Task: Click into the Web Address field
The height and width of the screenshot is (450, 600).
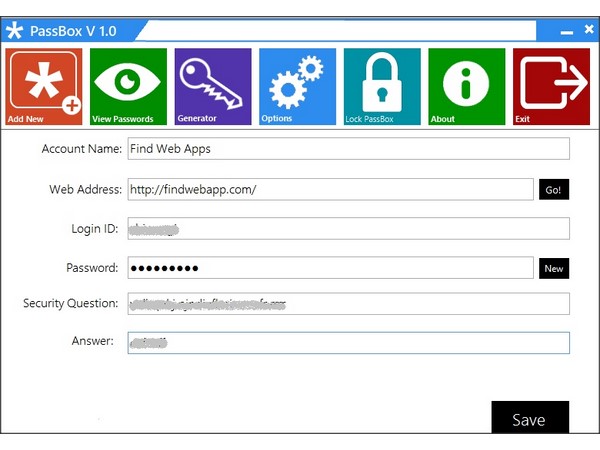Action: pos(330,189)
